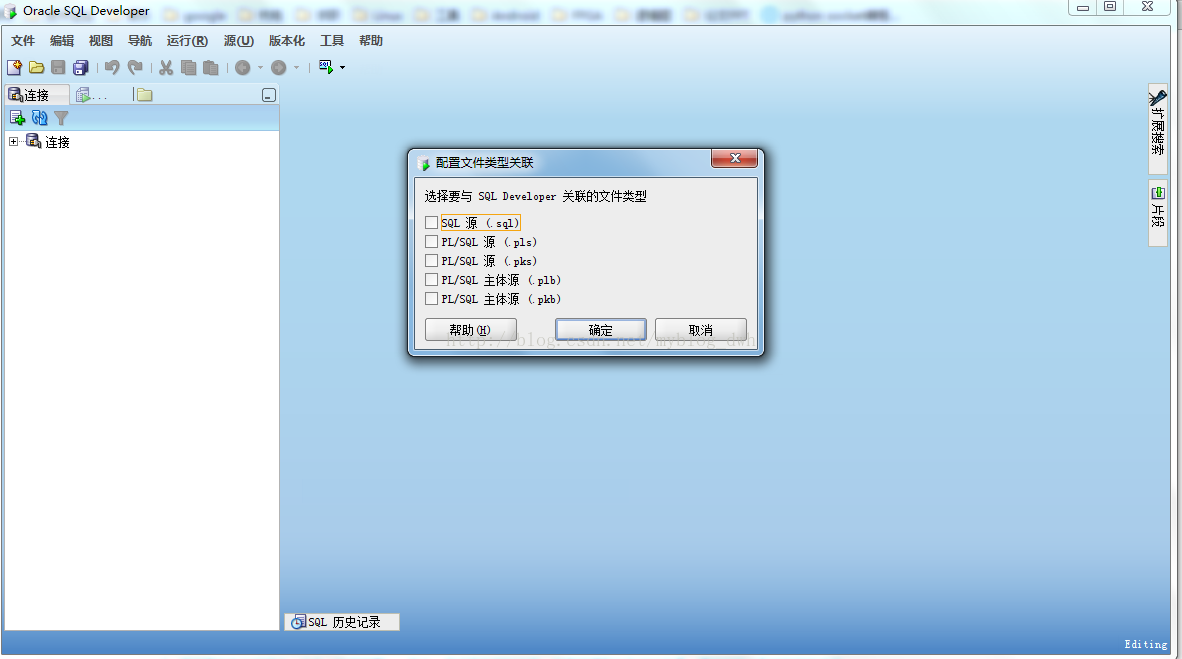Screen dimensions: 1182x659
Task: Open SQL Worksheet dropdown arrow
Action: 342,68
